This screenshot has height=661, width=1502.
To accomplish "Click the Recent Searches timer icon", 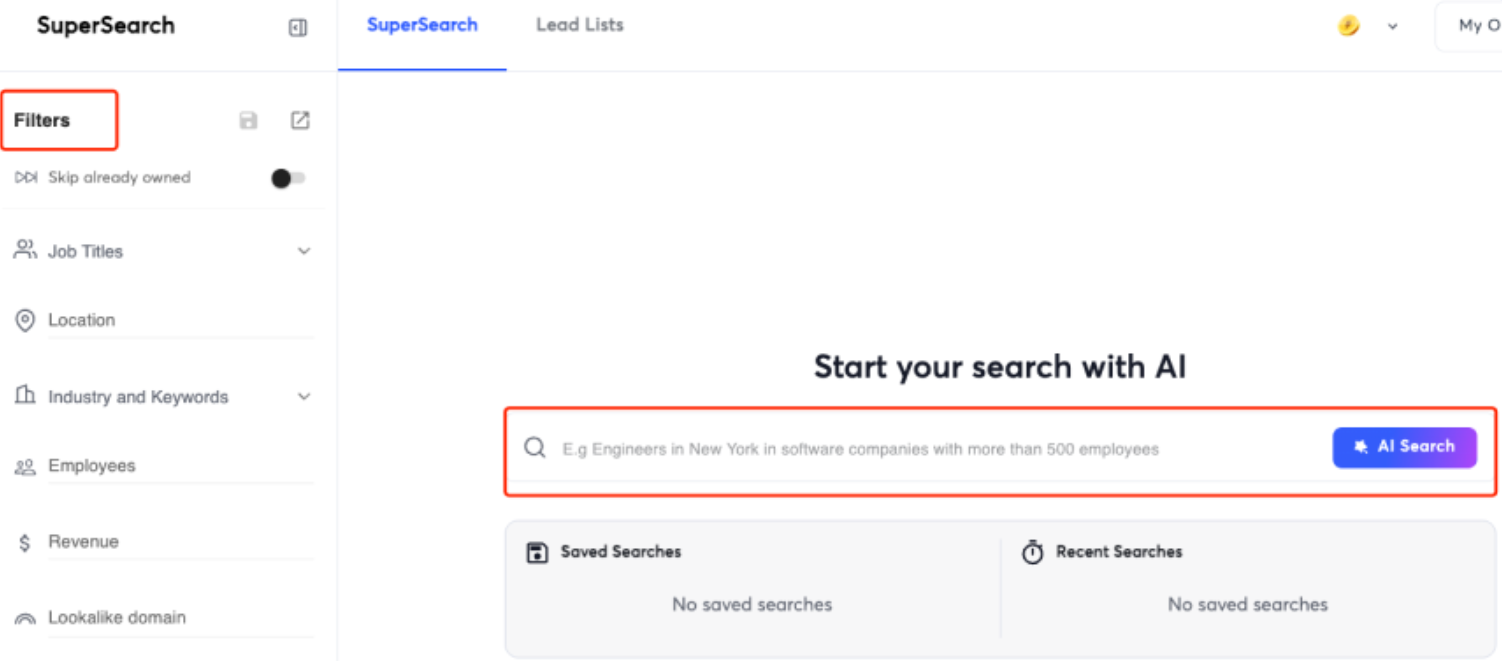I will pyautogui.click(x=1032, y=552).
